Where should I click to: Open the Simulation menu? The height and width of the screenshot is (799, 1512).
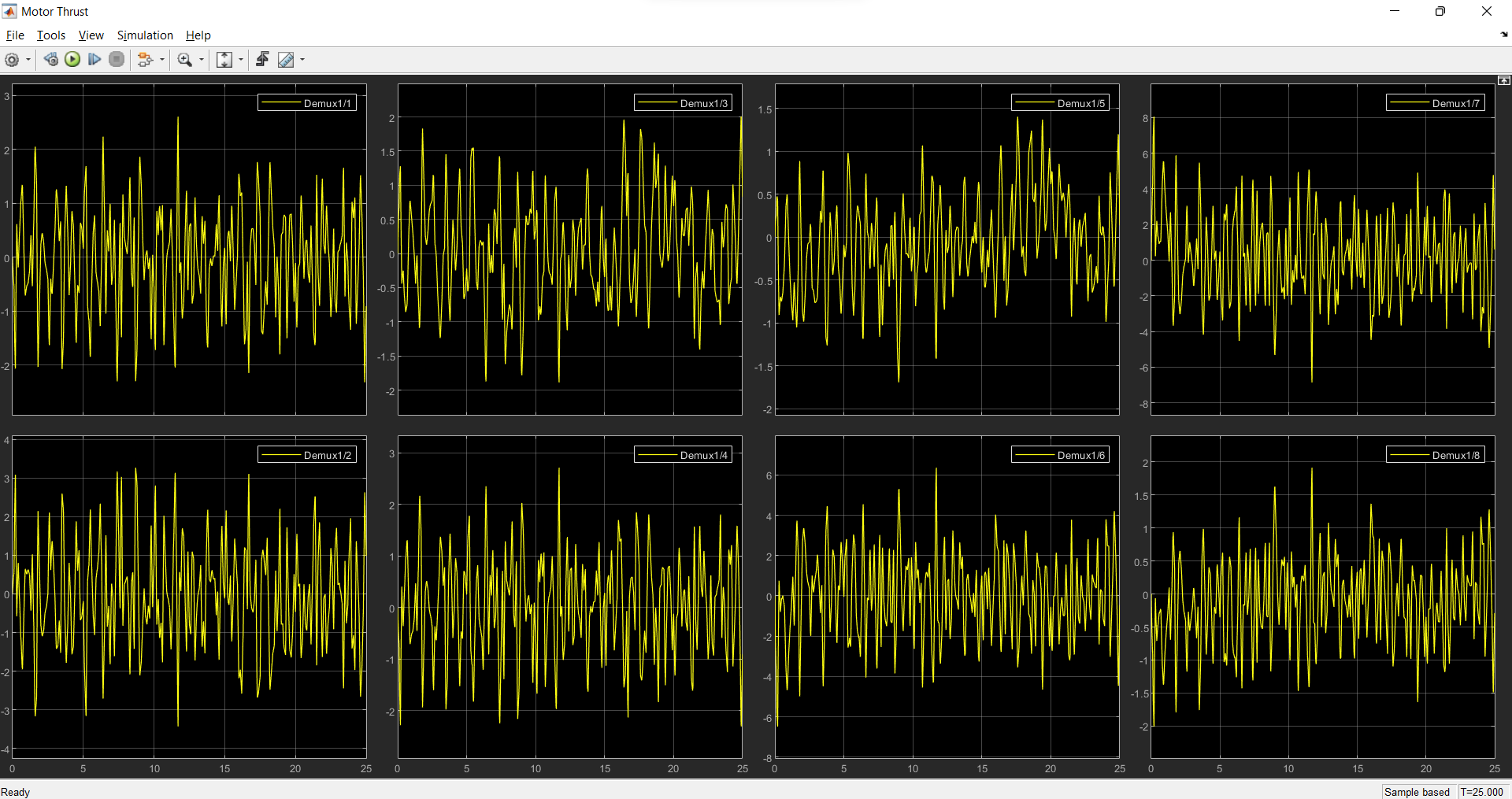(x=145, y=35)
